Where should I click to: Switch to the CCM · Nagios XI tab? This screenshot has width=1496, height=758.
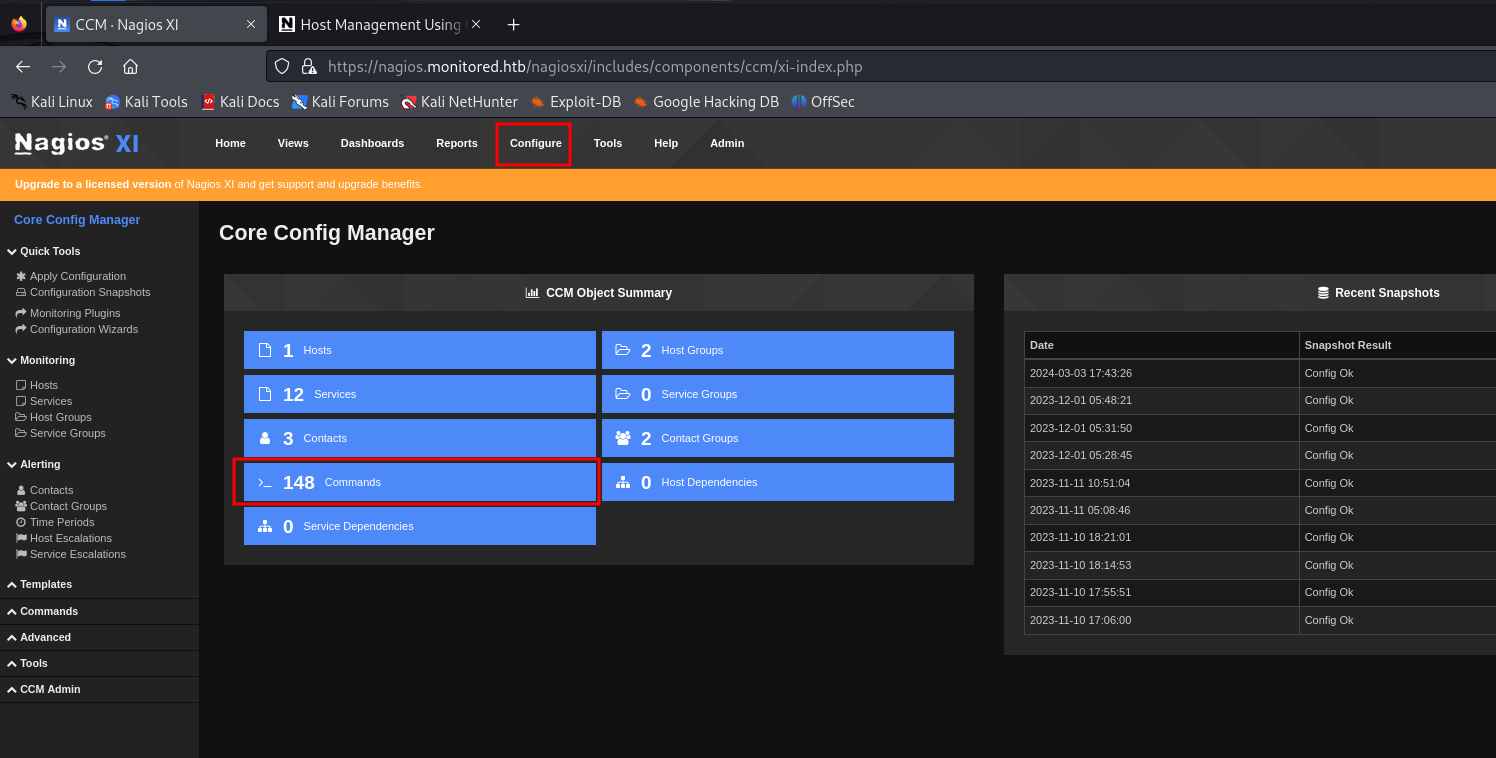[x=156, y=24]
